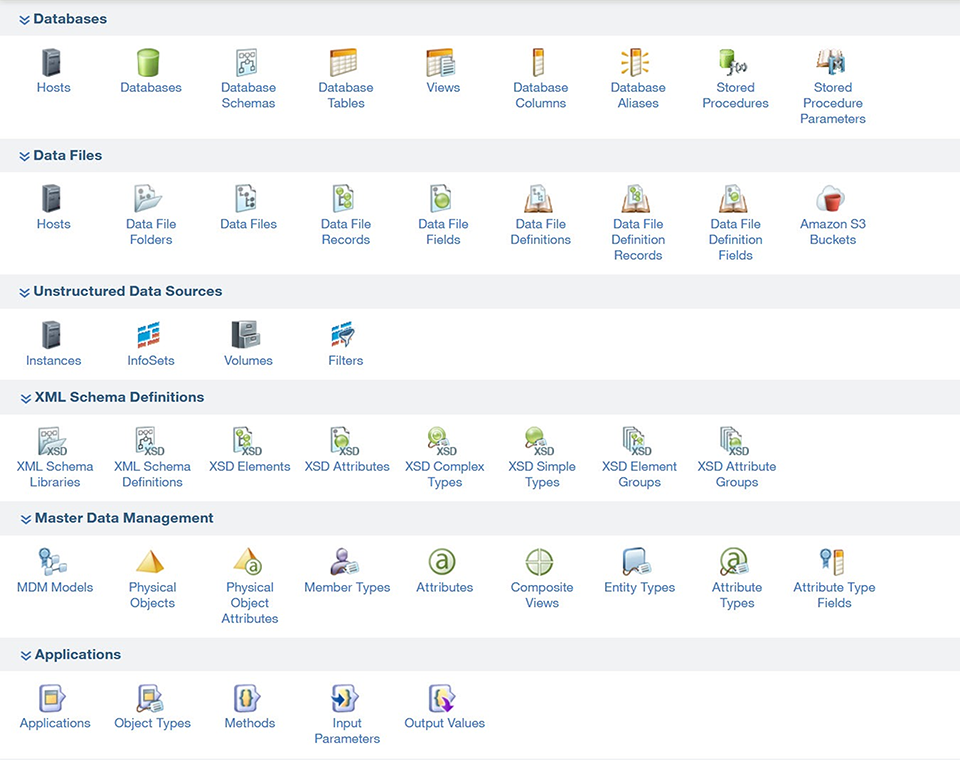Click Hosts icon under Data Files section
The image size is (960, 760).
click(x=51, y=199)
